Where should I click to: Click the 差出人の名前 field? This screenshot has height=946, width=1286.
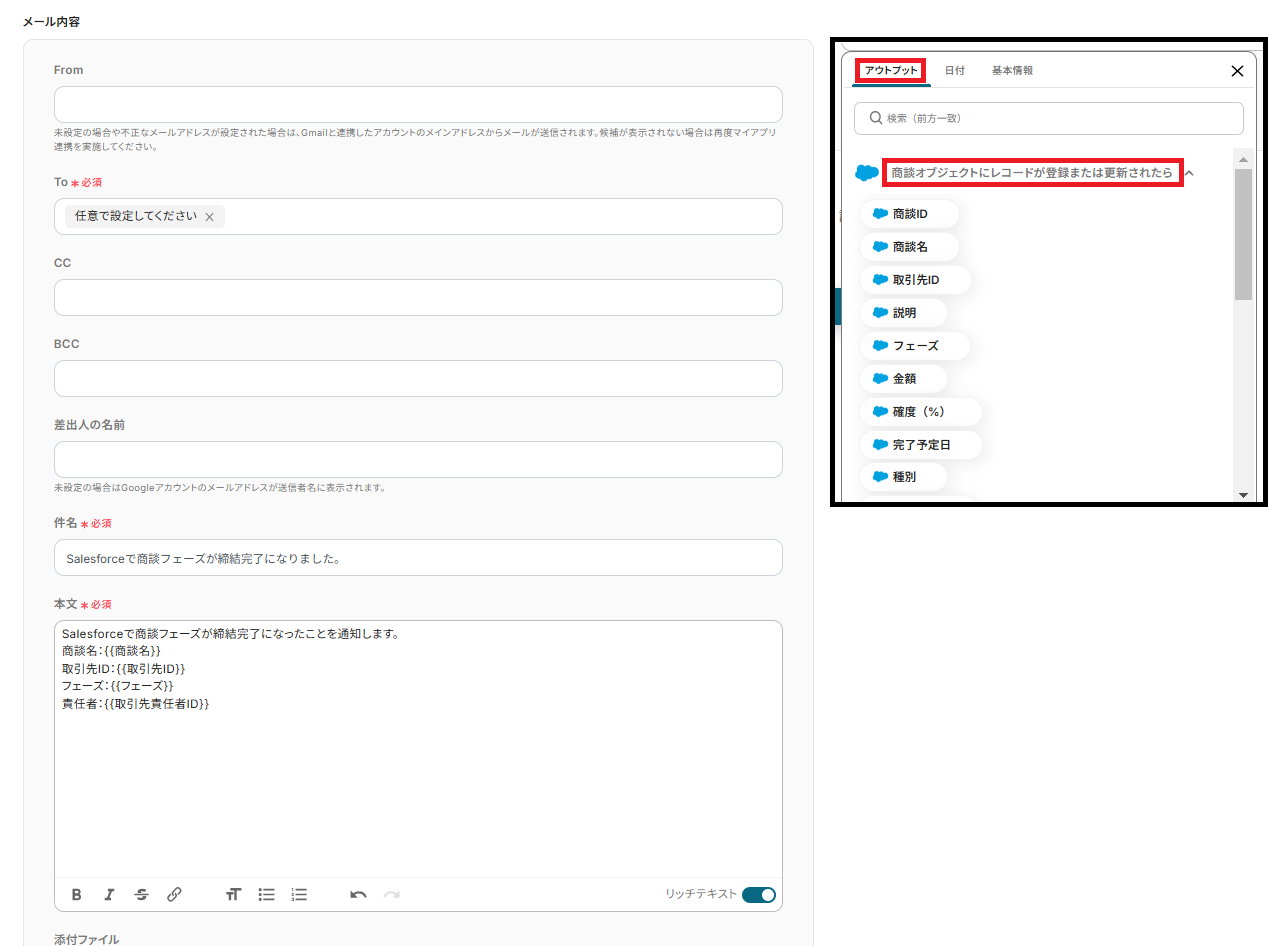tap(418, 460)
